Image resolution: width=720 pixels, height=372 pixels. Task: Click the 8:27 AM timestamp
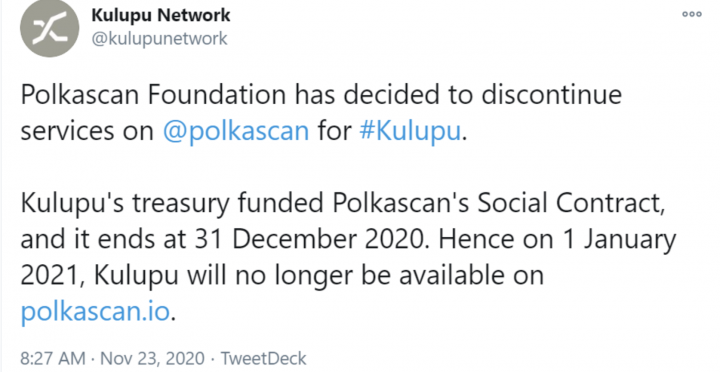pos(53,358)
